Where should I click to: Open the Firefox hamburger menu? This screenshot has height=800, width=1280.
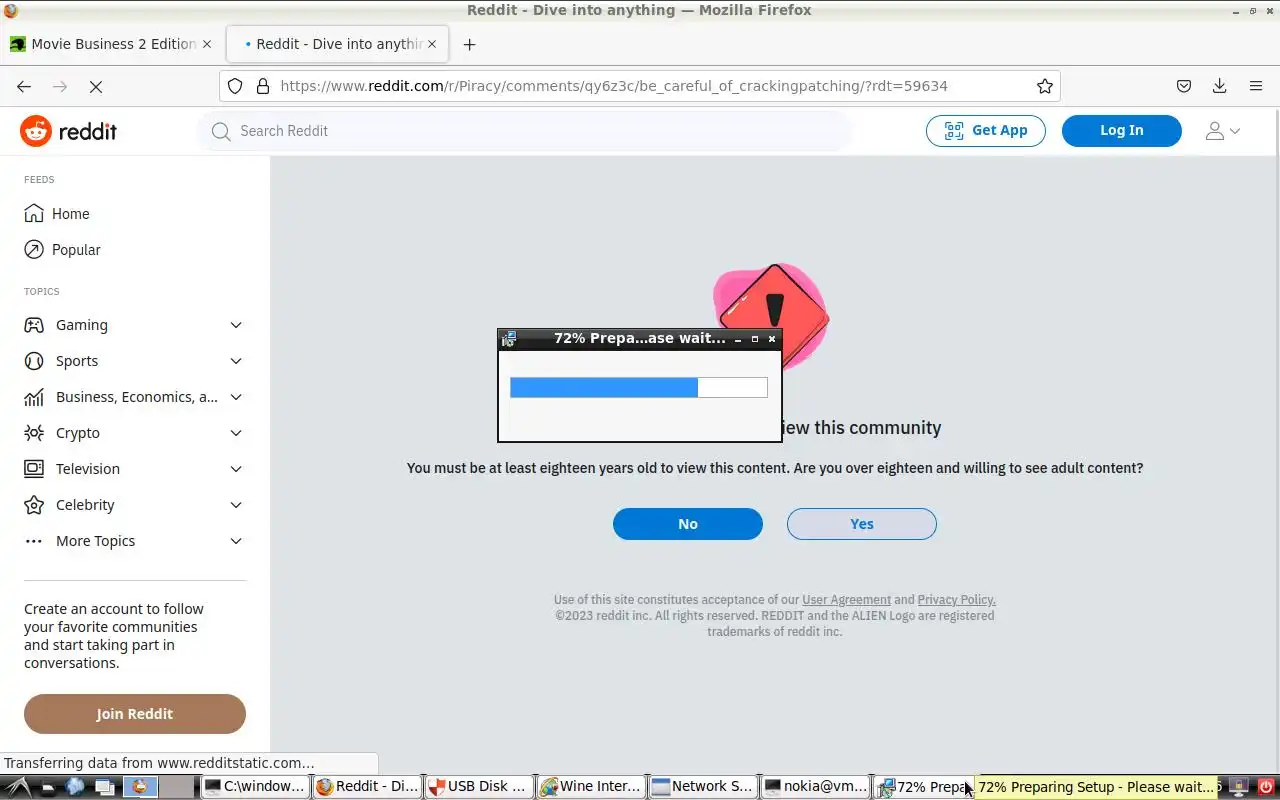point(1256,86)
